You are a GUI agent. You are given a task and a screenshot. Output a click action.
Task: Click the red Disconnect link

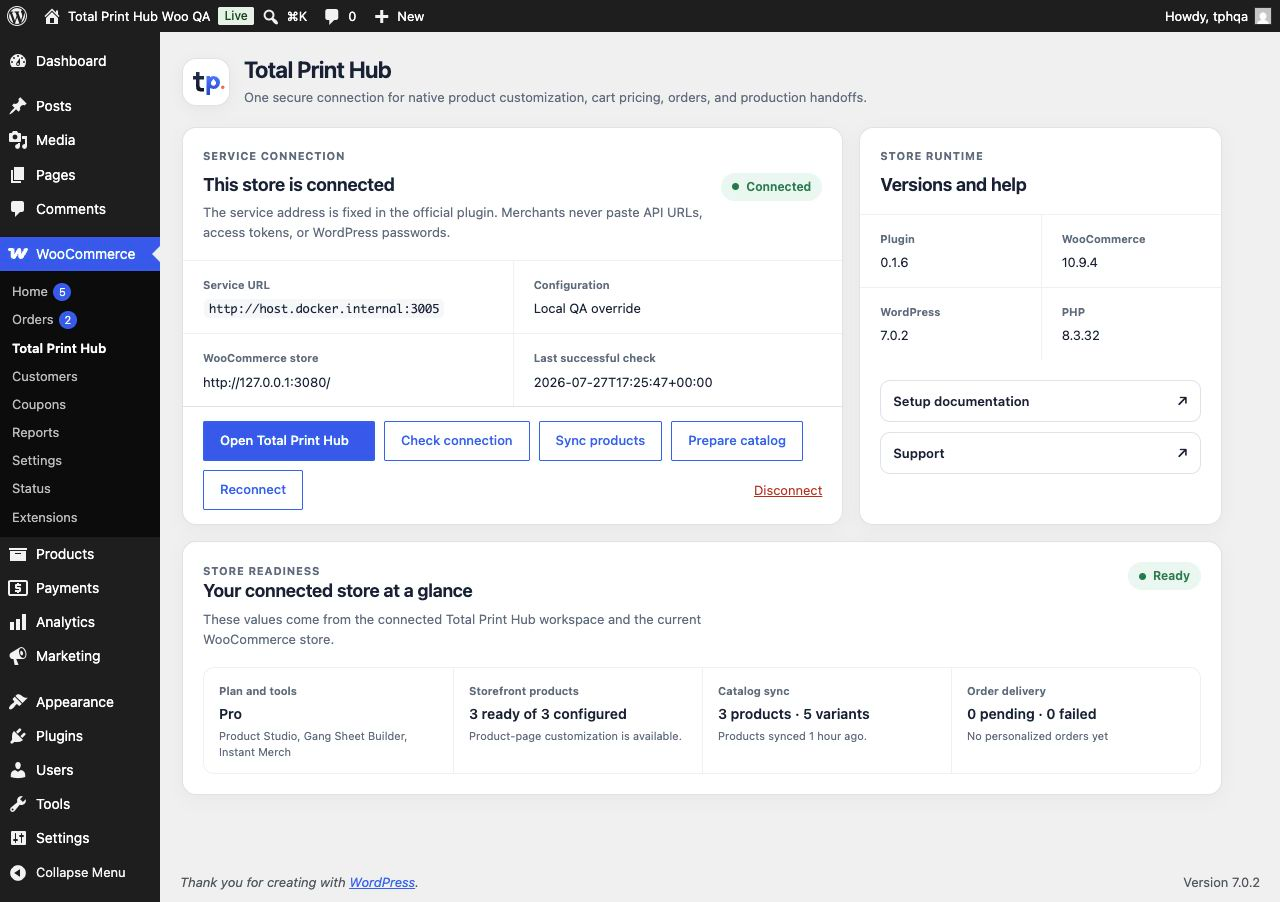pyautogui.click(x=788, y=490)
